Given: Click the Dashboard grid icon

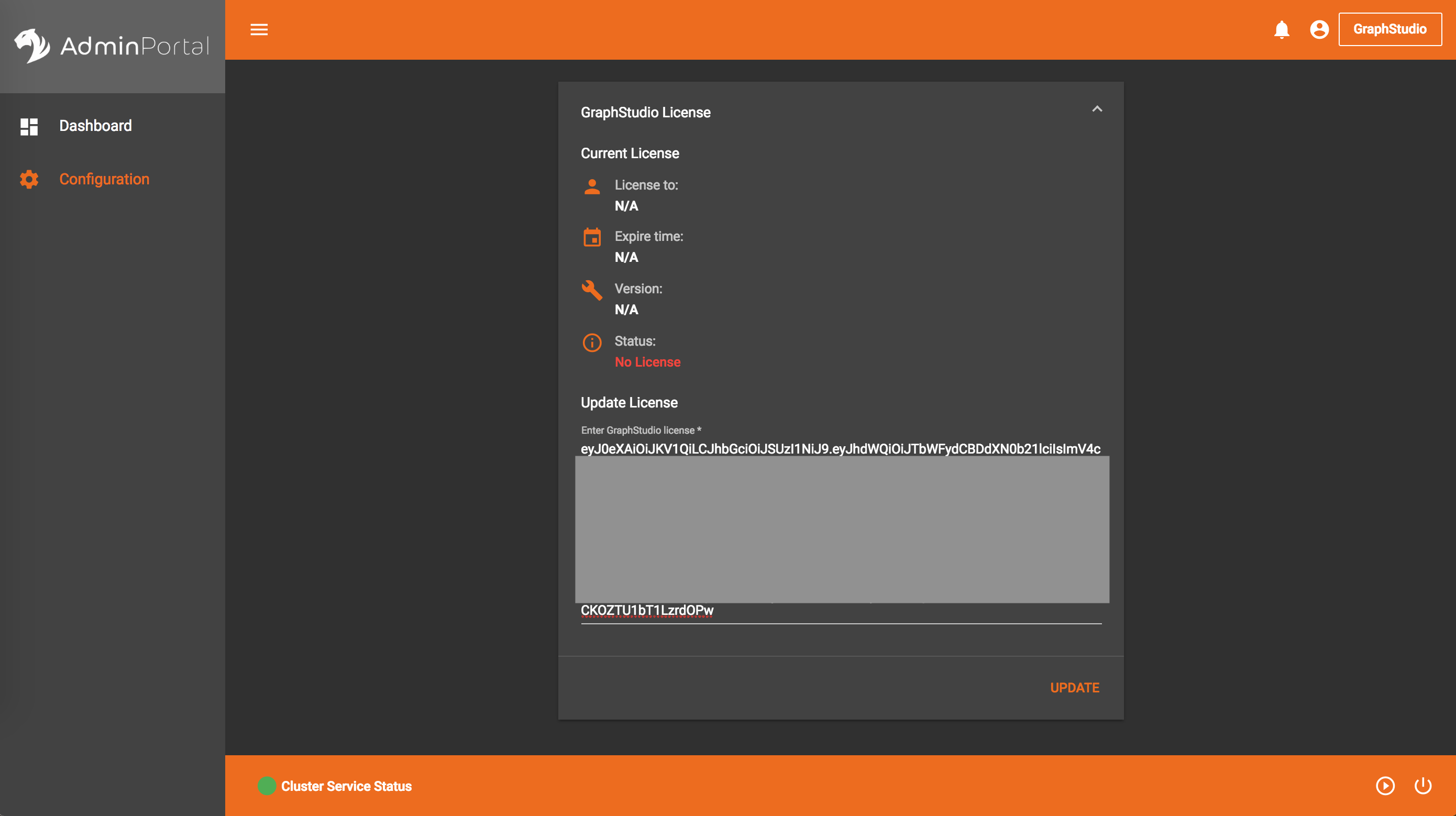Looking at the screenshot, I should pos(29,127).
